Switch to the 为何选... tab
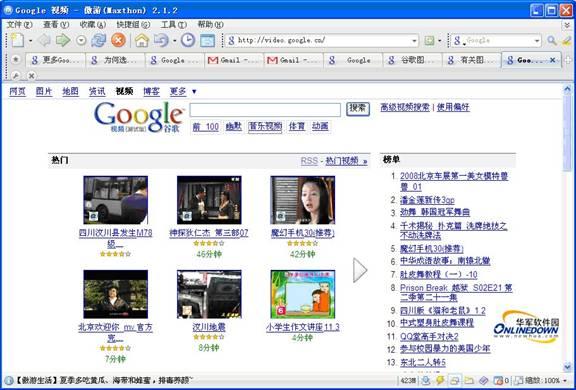 click(115, 60)
